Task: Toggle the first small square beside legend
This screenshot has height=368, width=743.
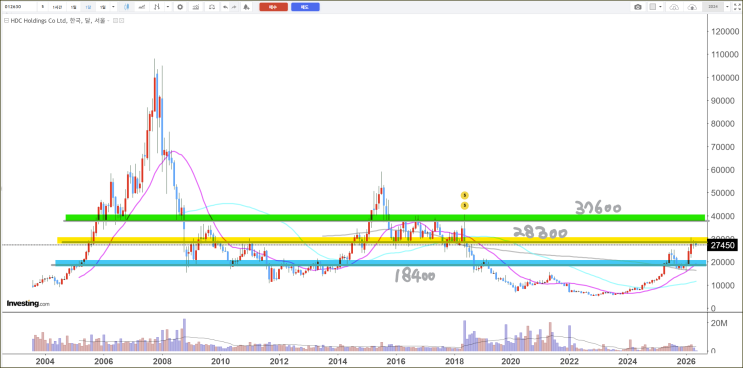Action: (115, 21)
